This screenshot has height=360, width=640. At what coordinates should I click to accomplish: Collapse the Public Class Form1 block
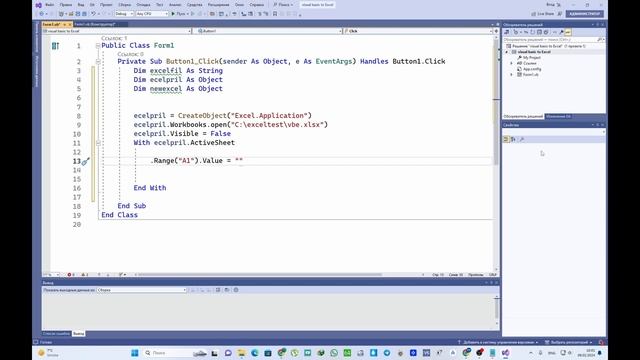tap(98, 46)
